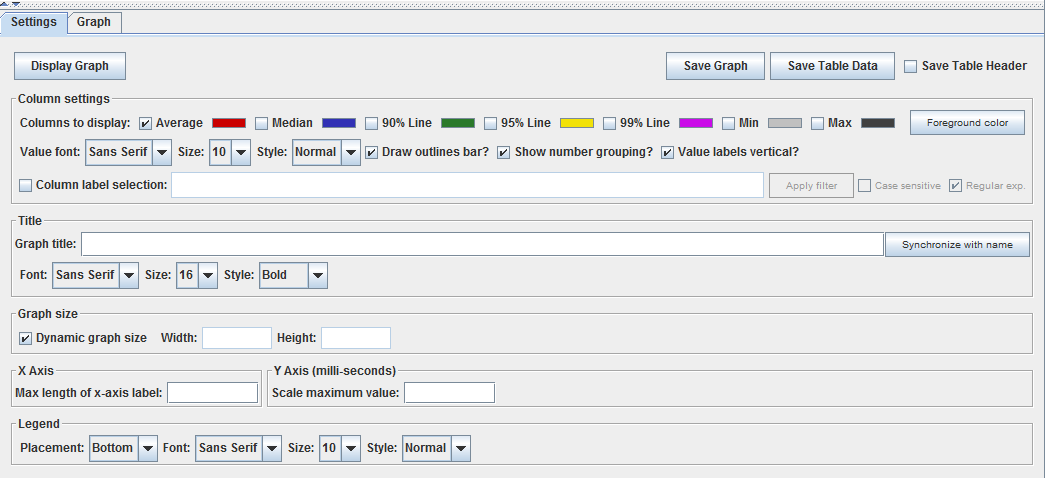1047x478 pixels.
Task: Enable Save Table Header checkbox
Action: point(910,66)
